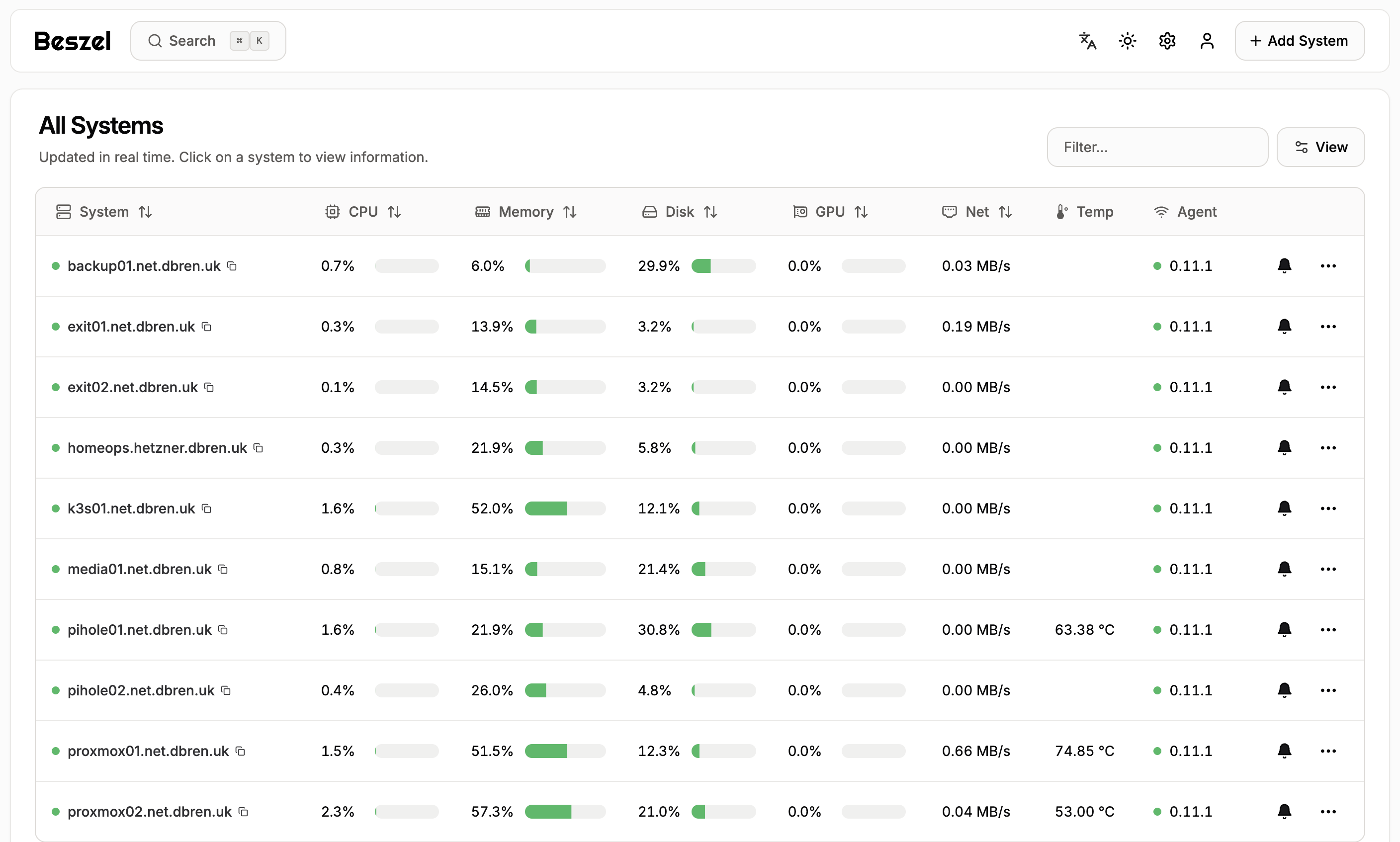Open alerts bell for exit01.net.dbren.uk
Image resolution: width=1400 pixels, height=842 pixels.
pos(1284,327)
